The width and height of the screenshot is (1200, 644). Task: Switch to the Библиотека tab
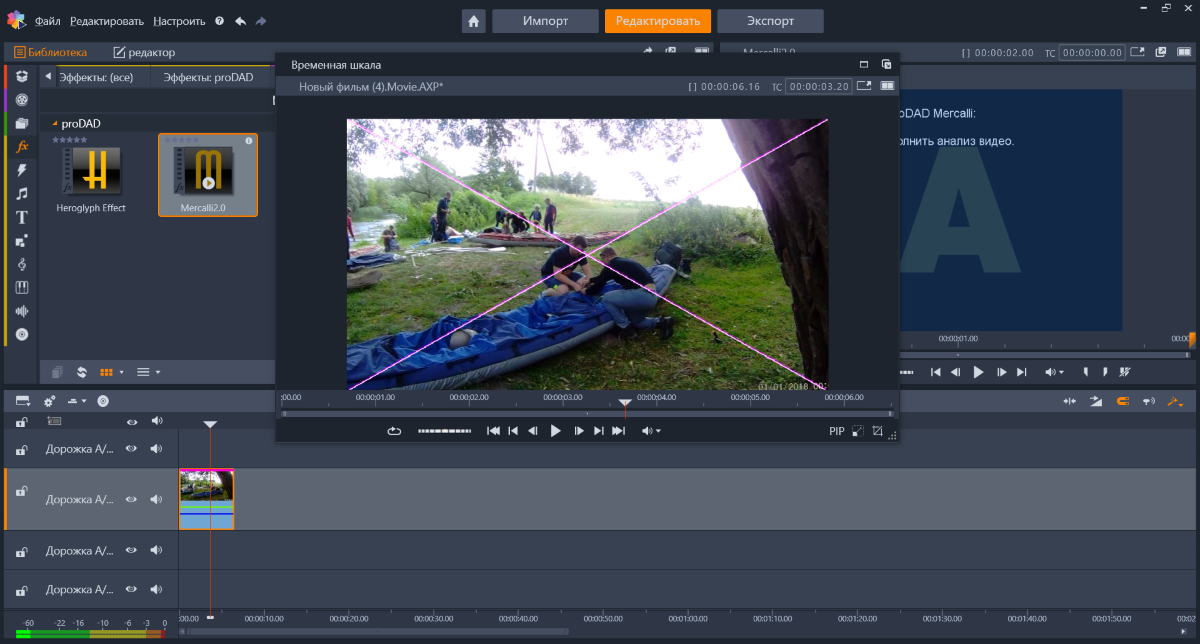point(50,52)
